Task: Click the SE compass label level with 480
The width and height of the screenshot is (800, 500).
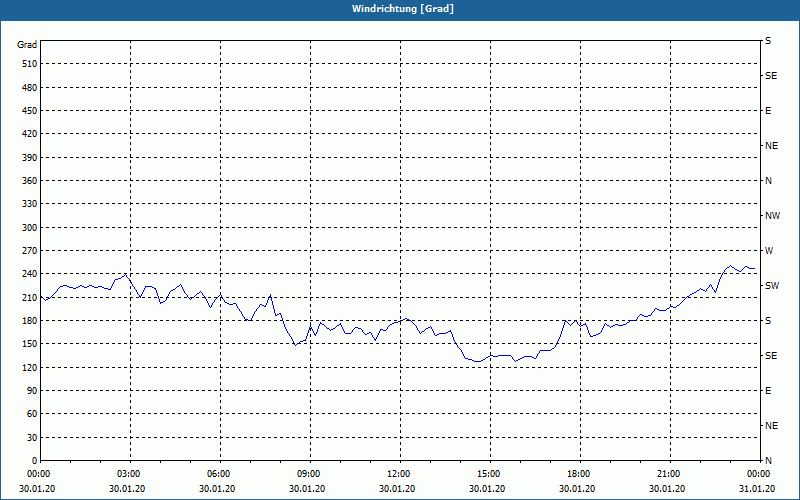Action: click(771, 76)
